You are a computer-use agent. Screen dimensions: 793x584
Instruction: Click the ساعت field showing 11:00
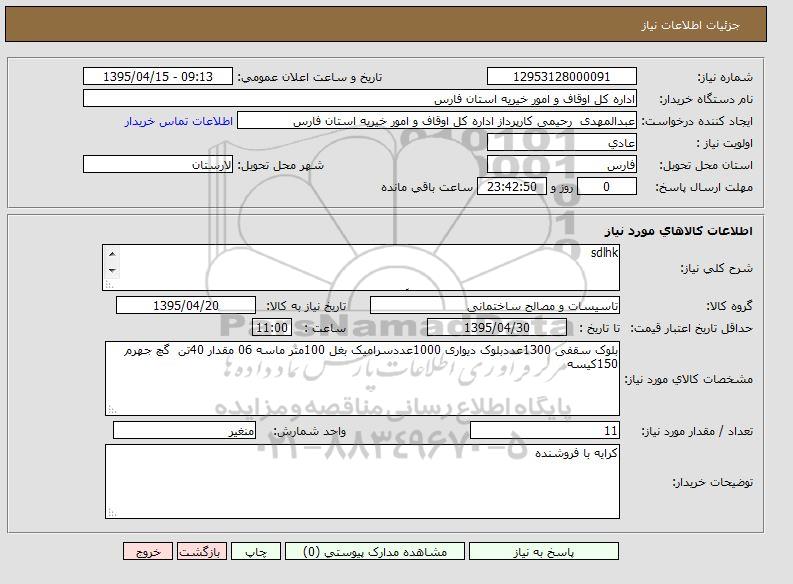pos(272,328)
